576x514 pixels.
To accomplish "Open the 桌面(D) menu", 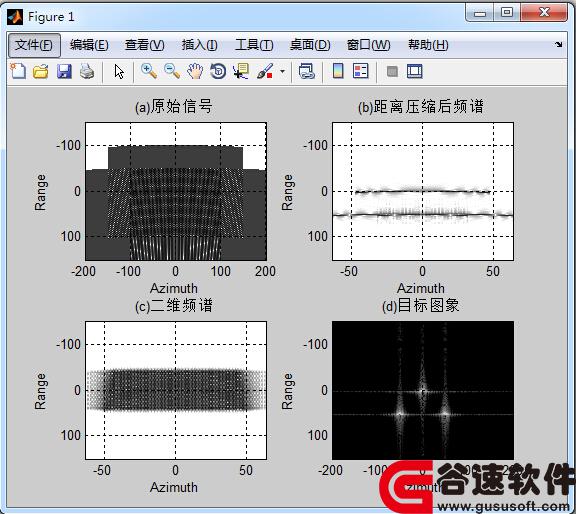I will point(310,45).
